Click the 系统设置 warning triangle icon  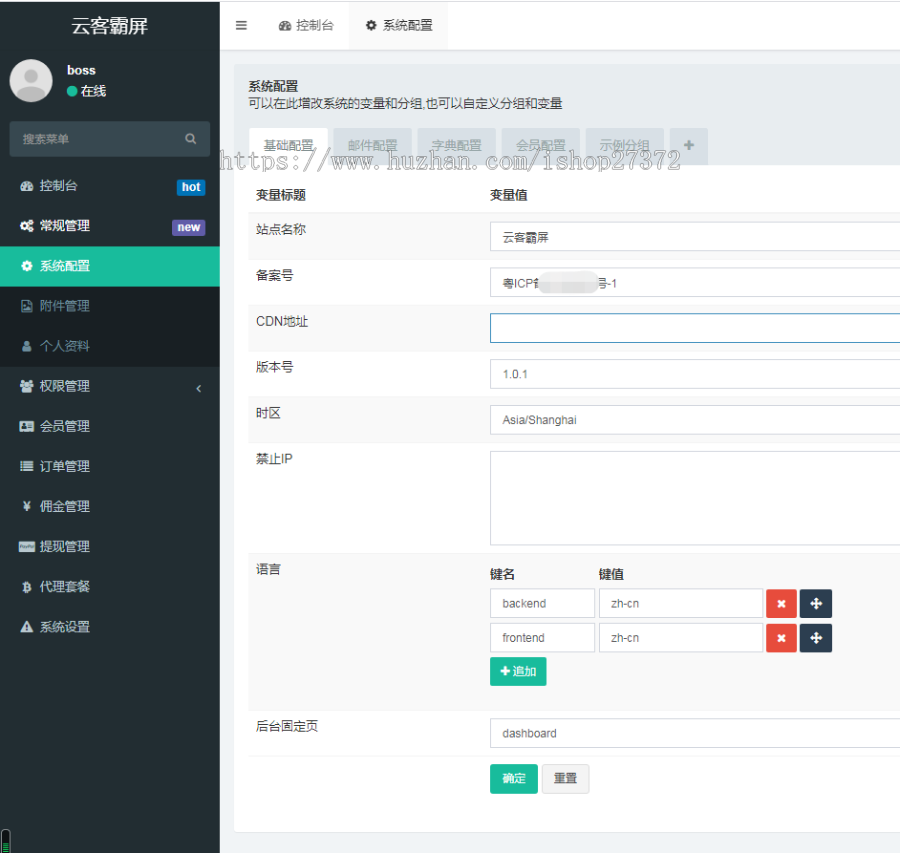26,627
